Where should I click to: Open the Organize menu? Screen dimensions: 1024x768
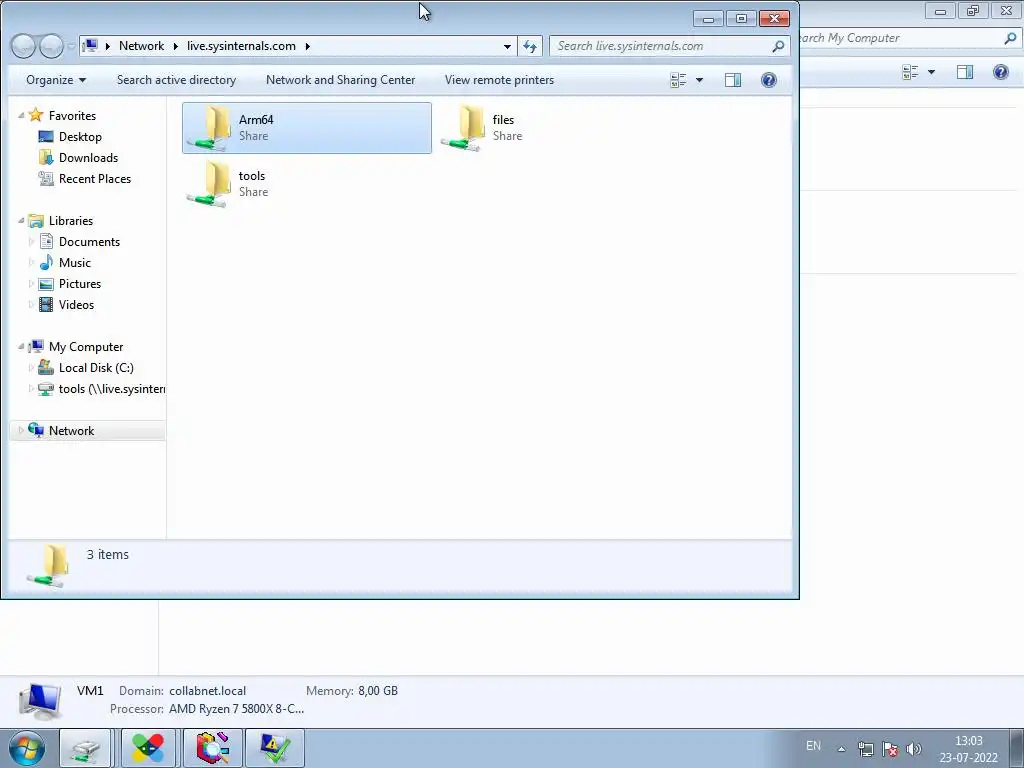[x=56, y=80]
